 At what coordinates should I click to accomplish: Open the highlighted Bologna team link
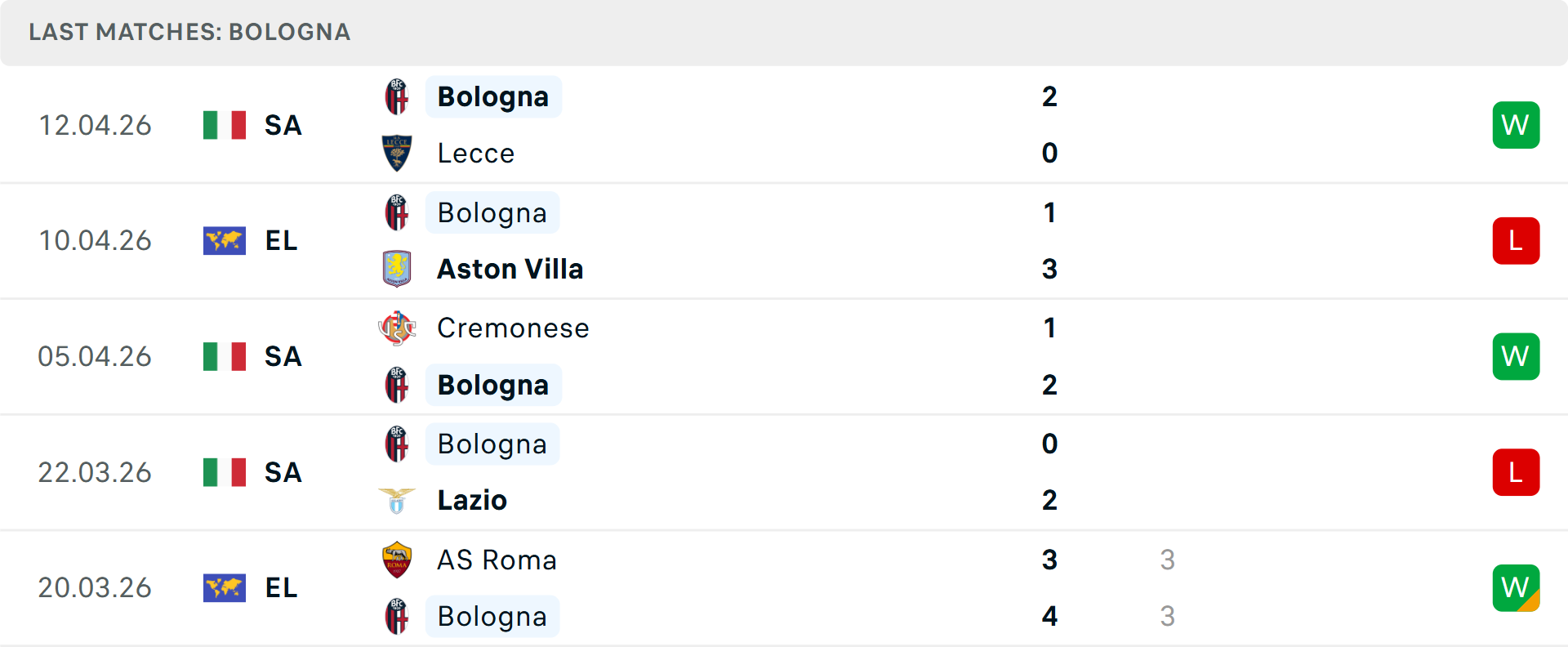click(x=493, y=96)
